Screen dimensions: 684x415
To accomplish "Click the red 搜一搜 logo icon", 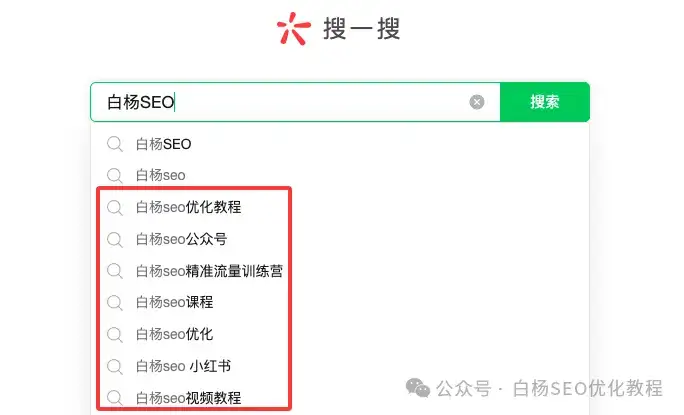I will [x=294, y=28].
